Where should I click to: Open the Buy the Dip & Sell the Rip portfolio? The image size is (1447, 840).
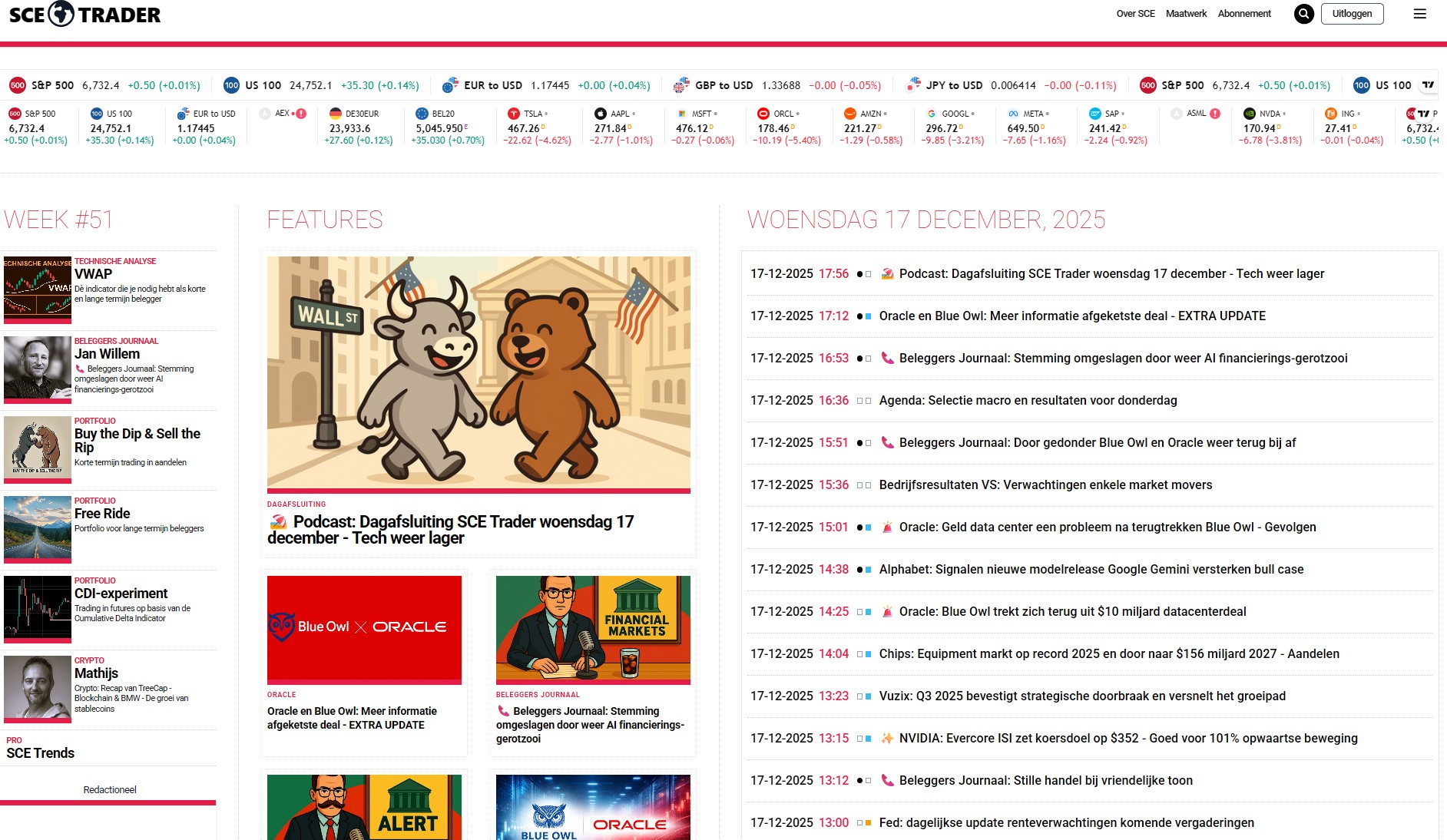[x=137, y=440]
